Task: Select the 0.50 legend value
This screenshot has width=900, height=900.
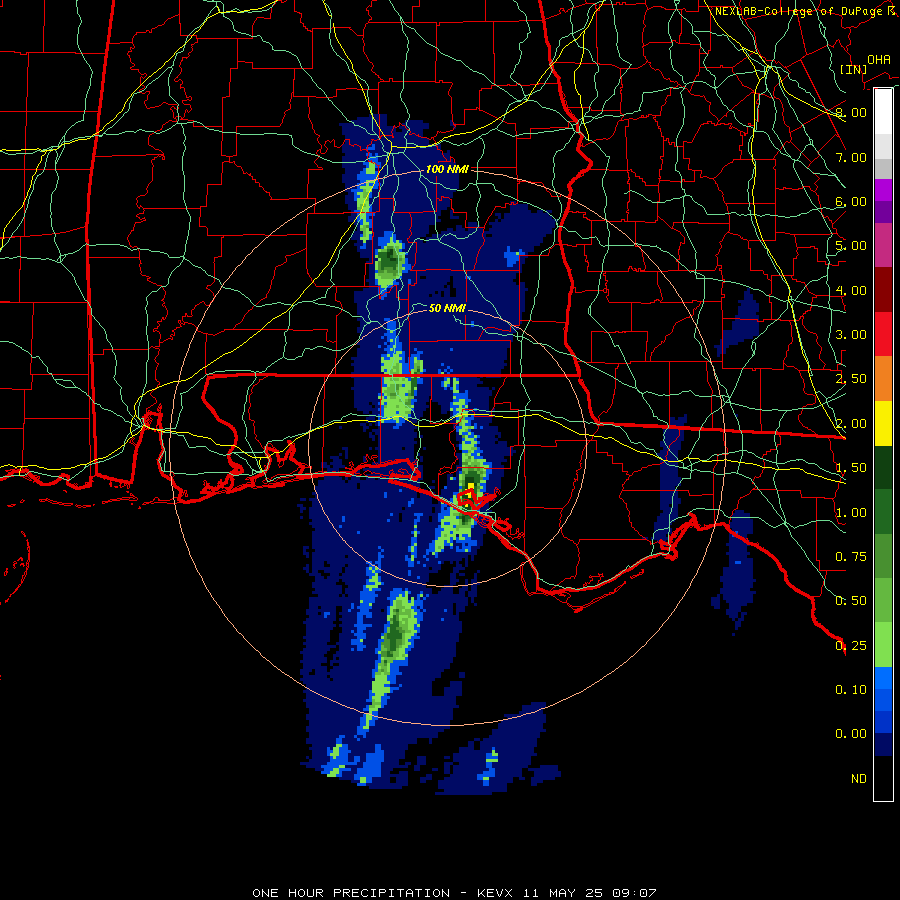Action: [x=851, y=601]
